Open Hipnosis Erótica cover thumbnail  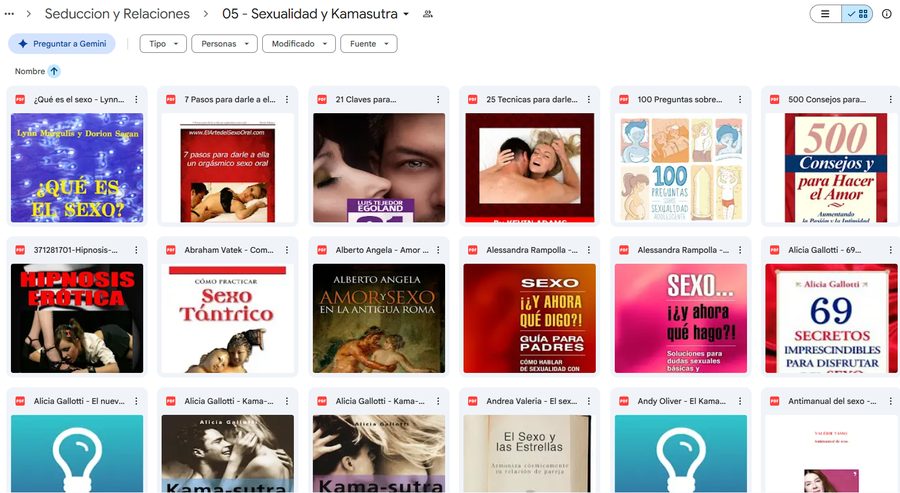(x=77, y=319)
